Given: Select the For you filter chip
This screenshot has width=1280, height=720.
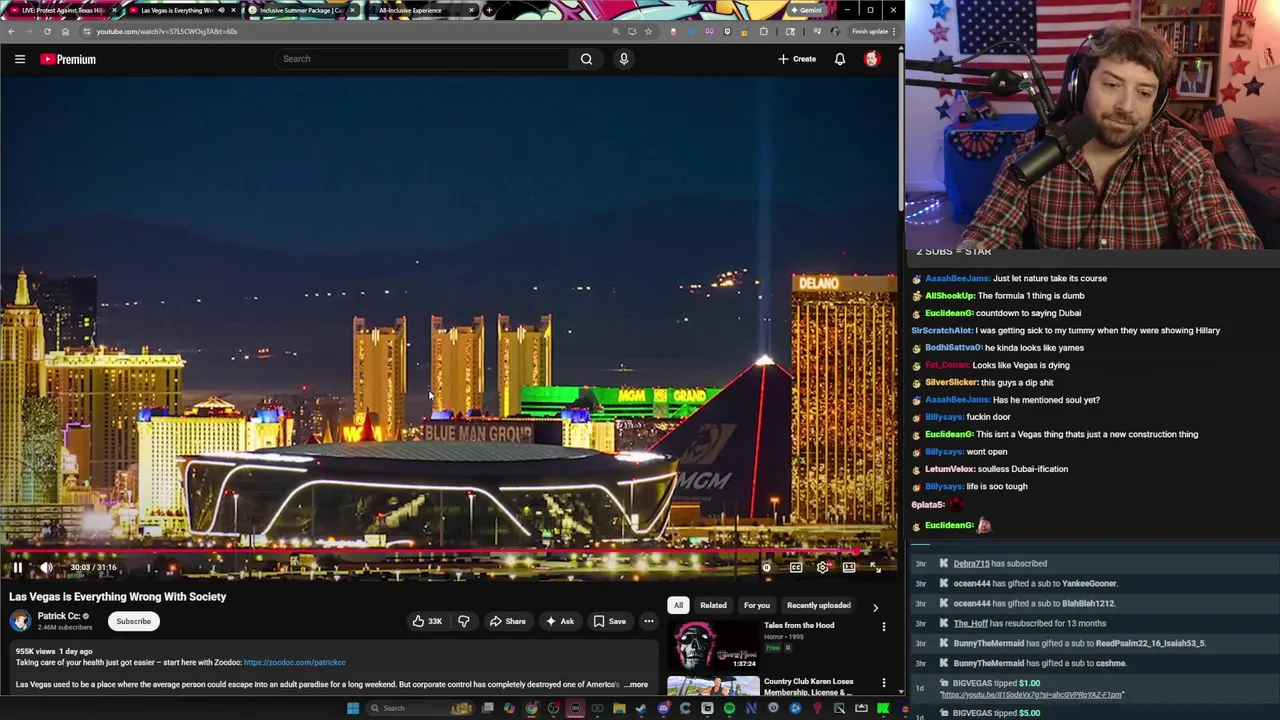Looking at the screenshot, I should (757, 605).
